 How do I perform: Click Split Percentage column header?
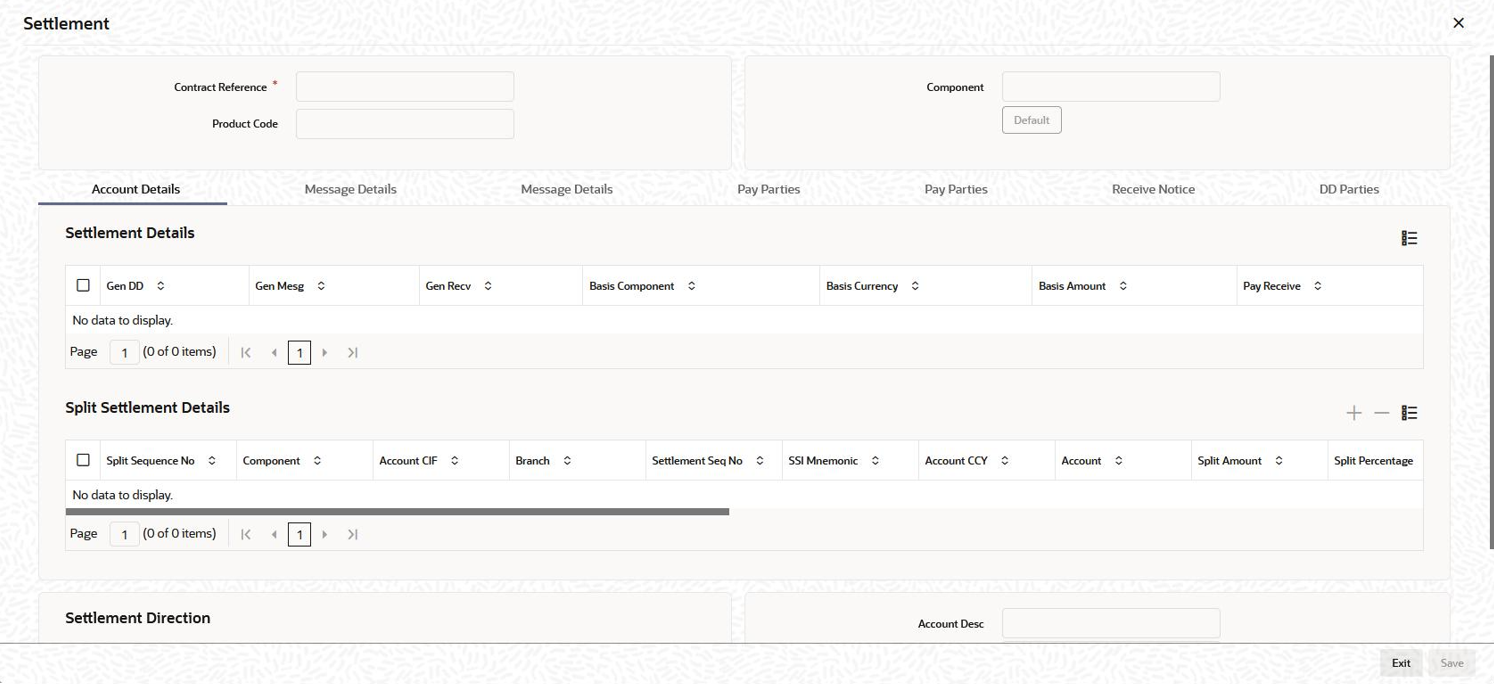(x=1373, y=461)
